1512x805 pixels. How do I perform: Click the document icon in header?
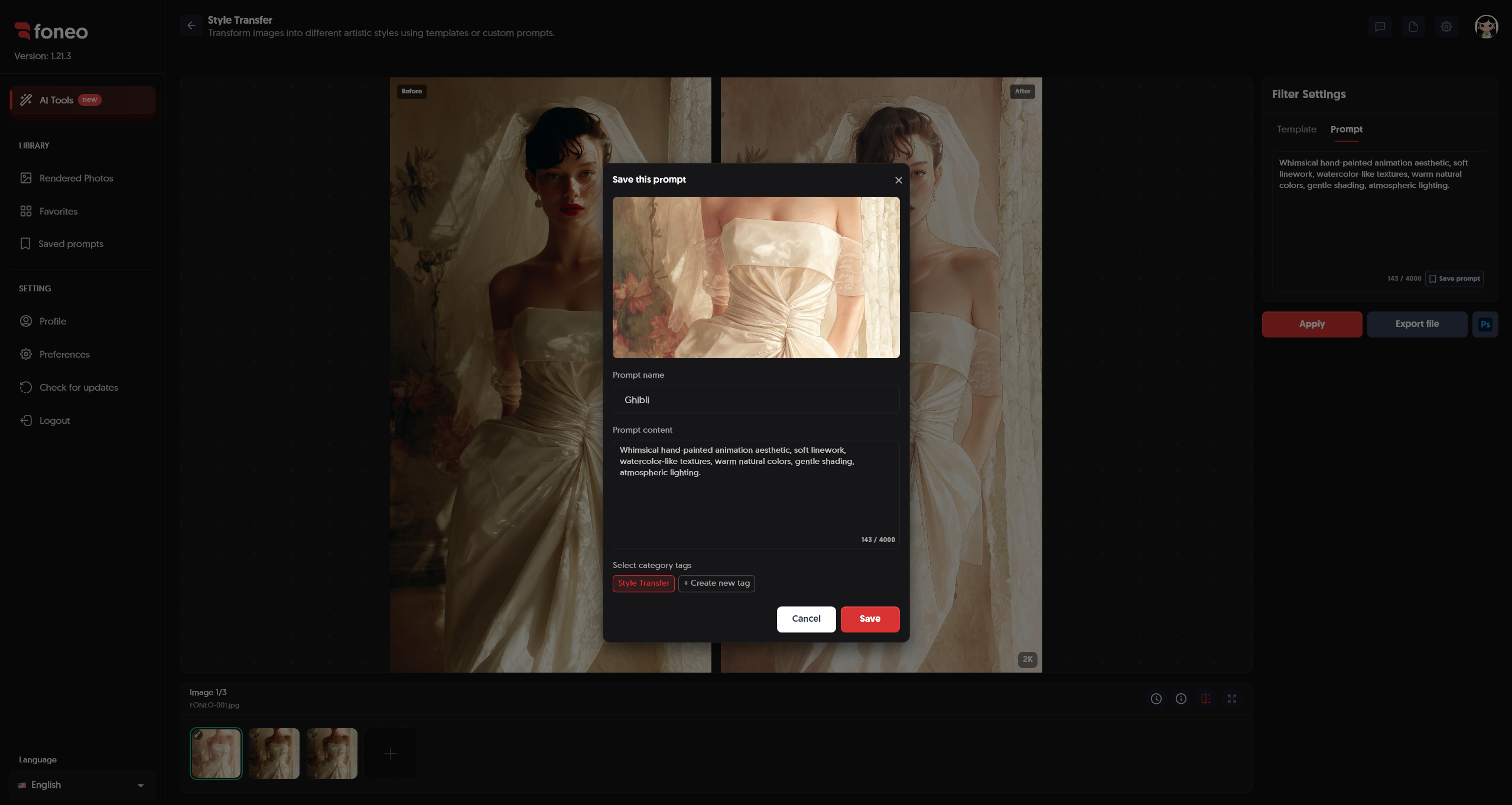(x=1413, y=27)
